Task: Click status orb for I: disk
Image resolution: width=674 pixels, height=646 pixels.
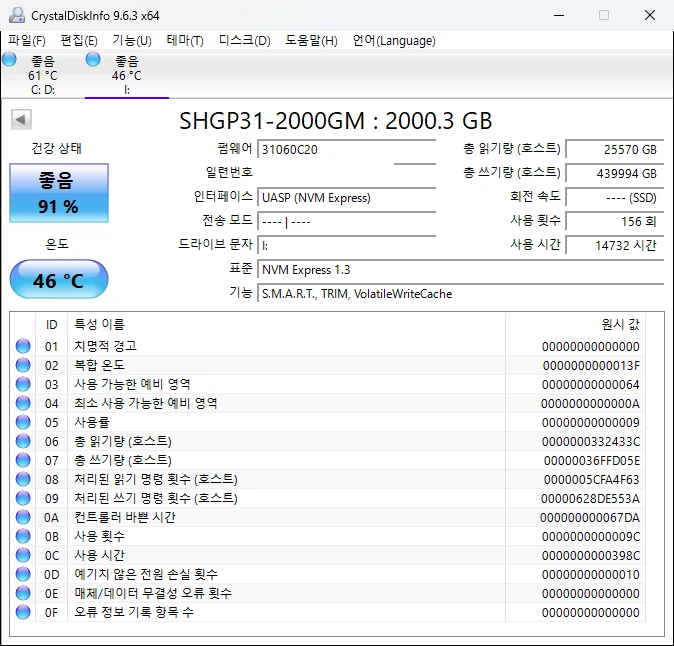Action: pyautogui.click(x=93, y=59)
